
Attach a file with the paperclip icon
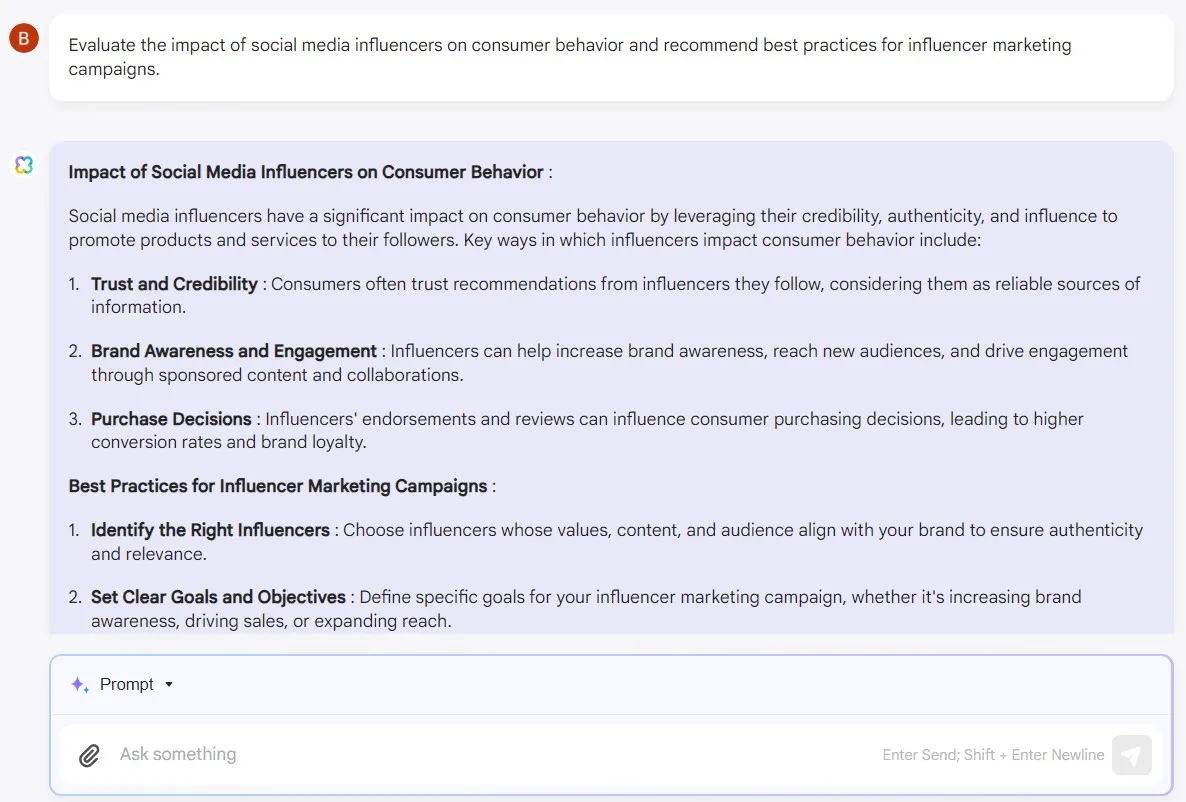[x=90, y=755]
